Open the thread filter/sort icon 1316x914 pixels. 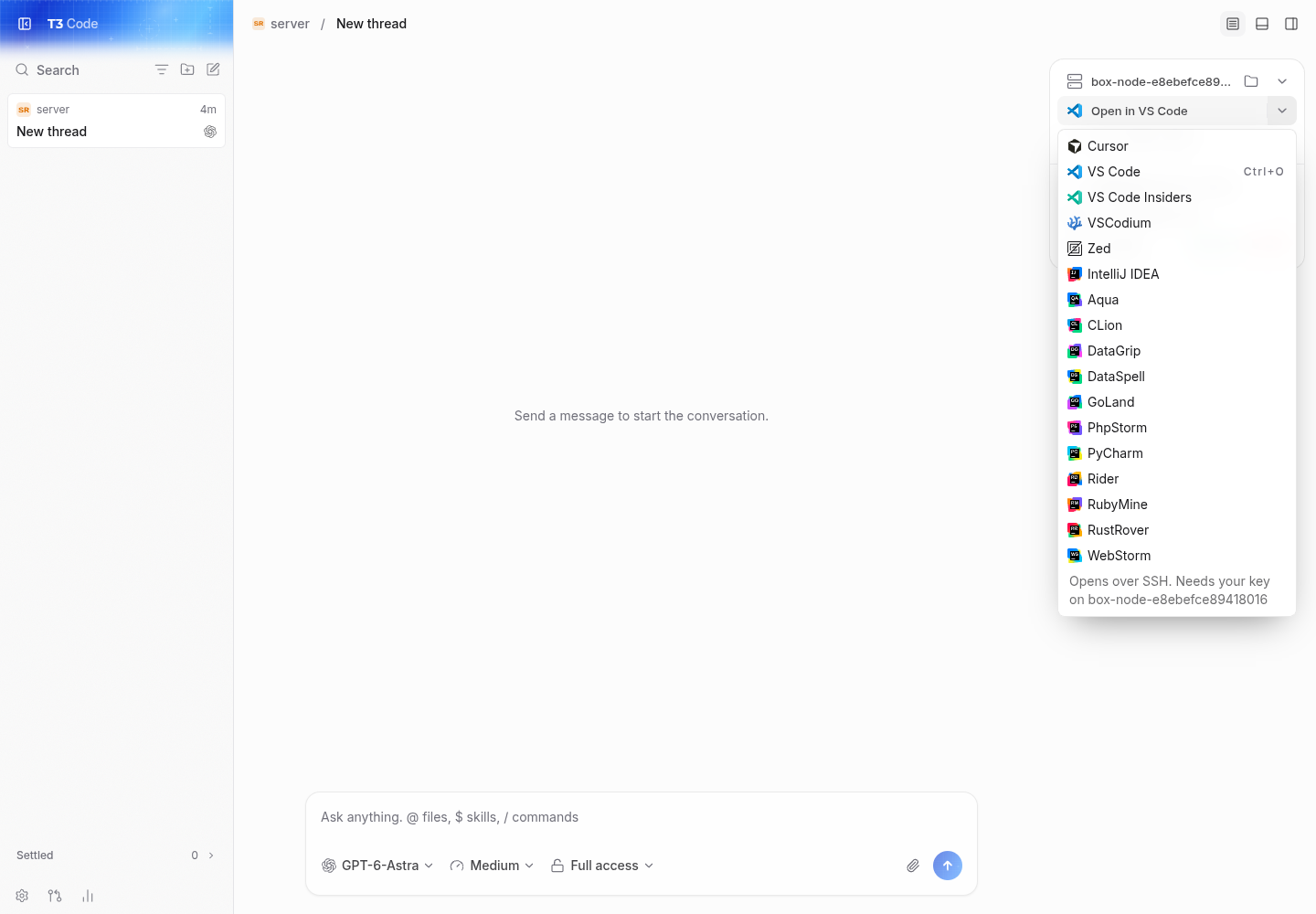tap(162, 69)
